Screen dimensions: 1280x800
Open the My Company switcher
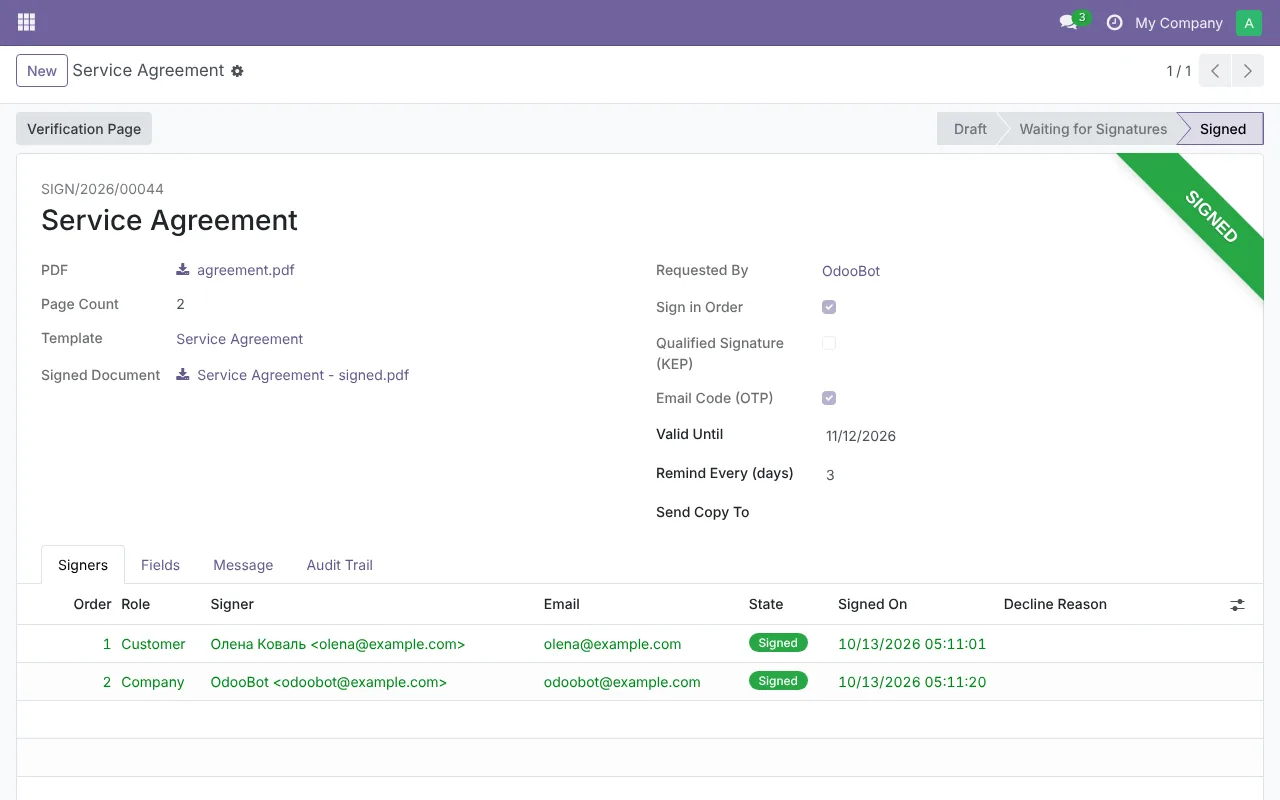click(1178, 23)
